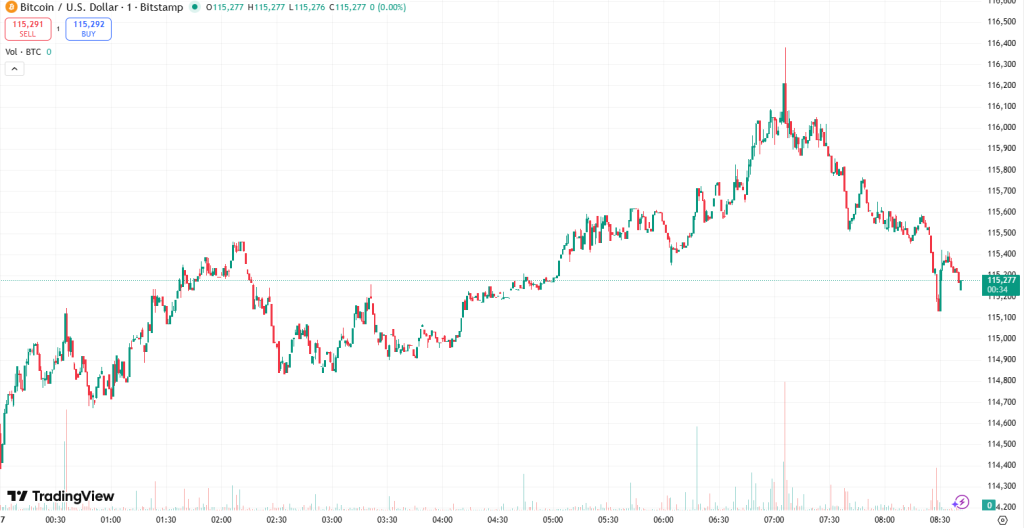The image size is (1024, 528).
Task: Click the green volume value label on price axis
Action: [988, 506]
